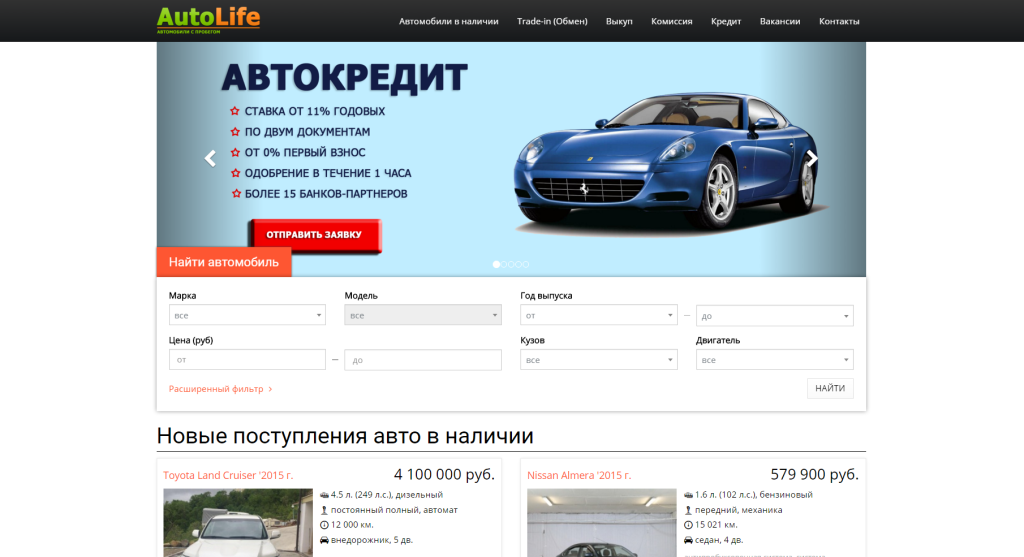Open the 'Модель' dropdown
The width and height of the screenshot is (1024, 557).
(423, 315)
